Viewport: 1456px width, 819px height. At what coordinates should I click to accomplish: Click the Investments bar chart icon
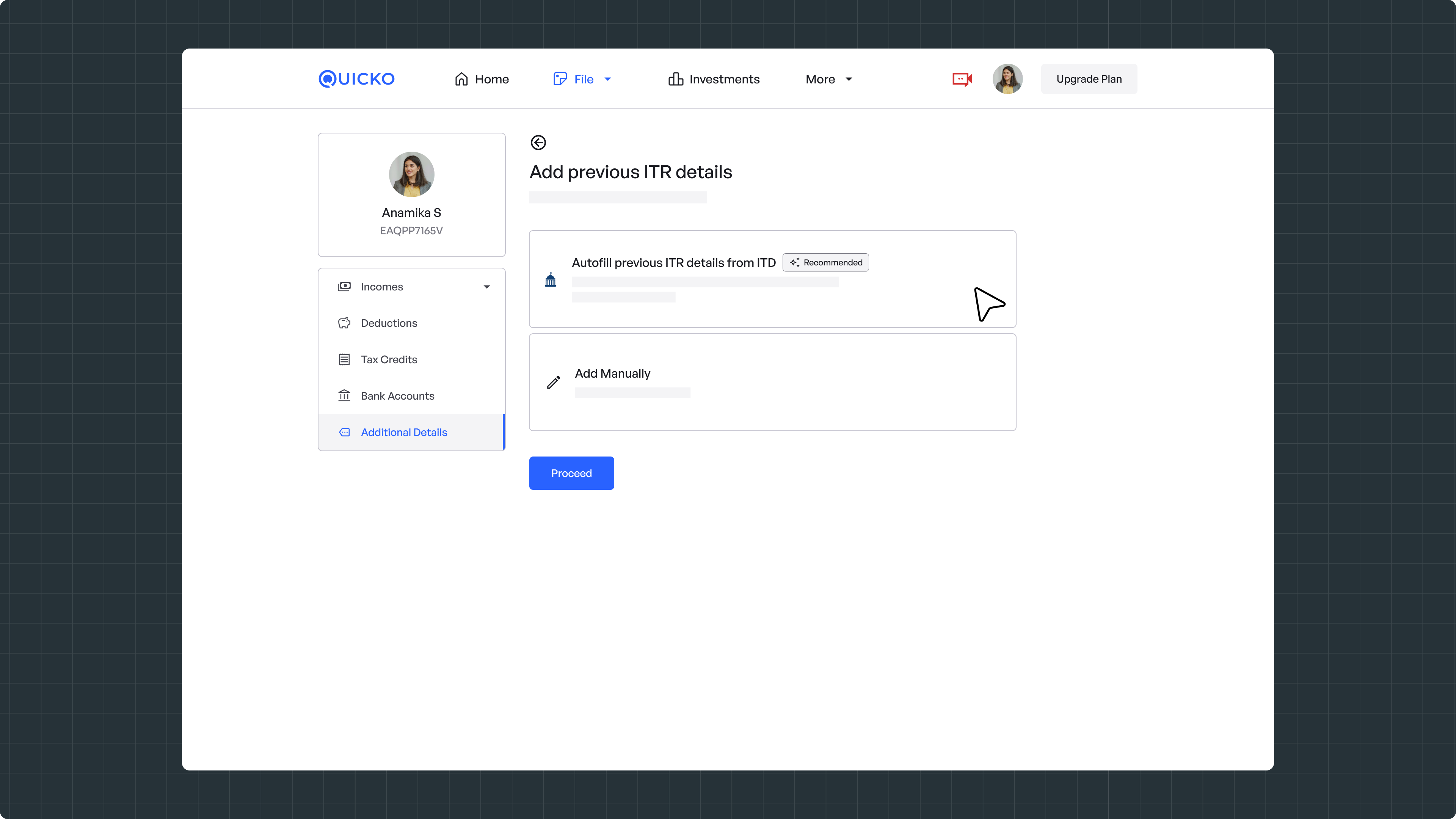pos(675,78)
